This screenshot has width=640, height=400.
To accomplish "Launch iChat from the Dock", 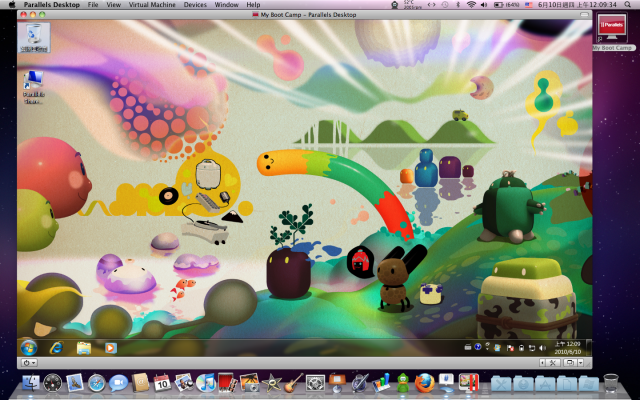I will (x=118, y=383).
